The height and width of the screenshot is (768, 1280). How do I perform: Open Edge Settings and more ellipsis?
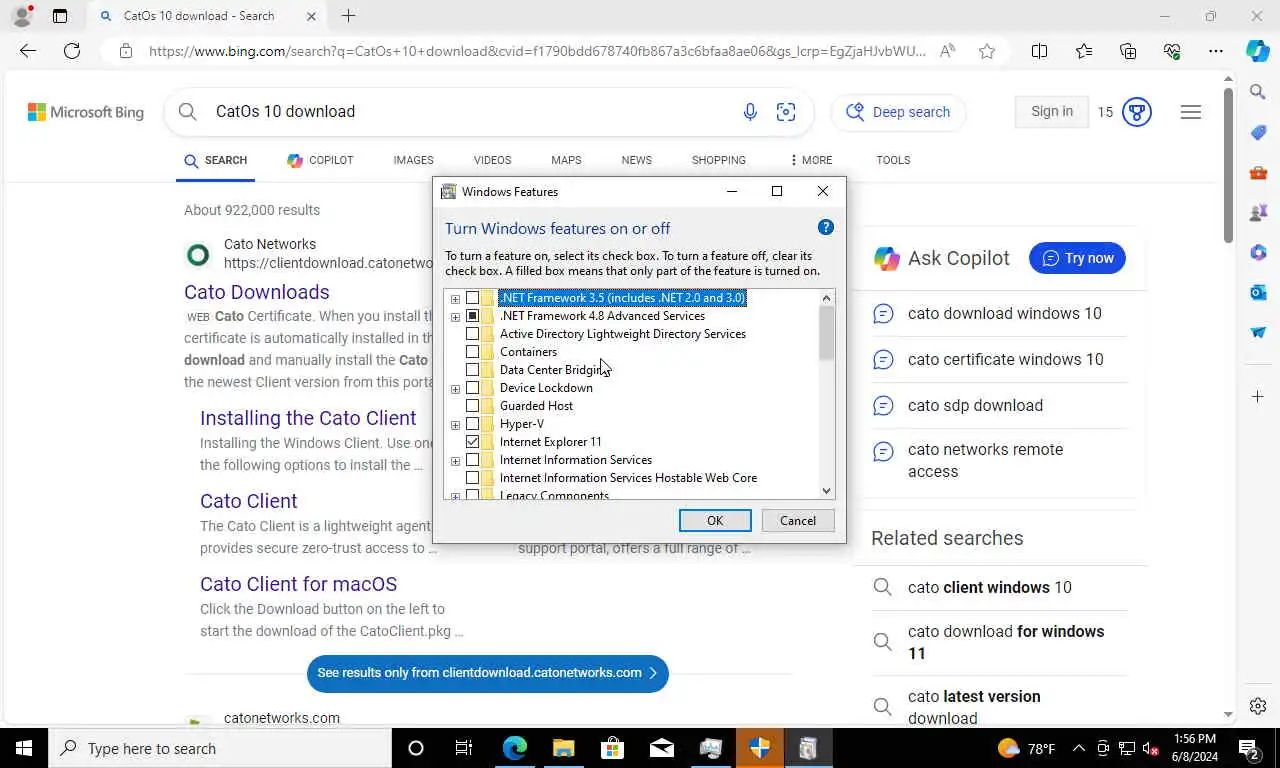pos(1215,51)
